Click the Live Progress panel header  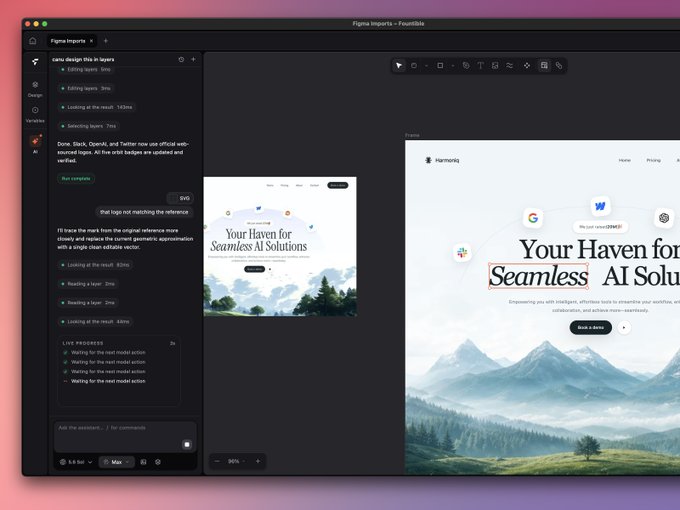point(118,343)
